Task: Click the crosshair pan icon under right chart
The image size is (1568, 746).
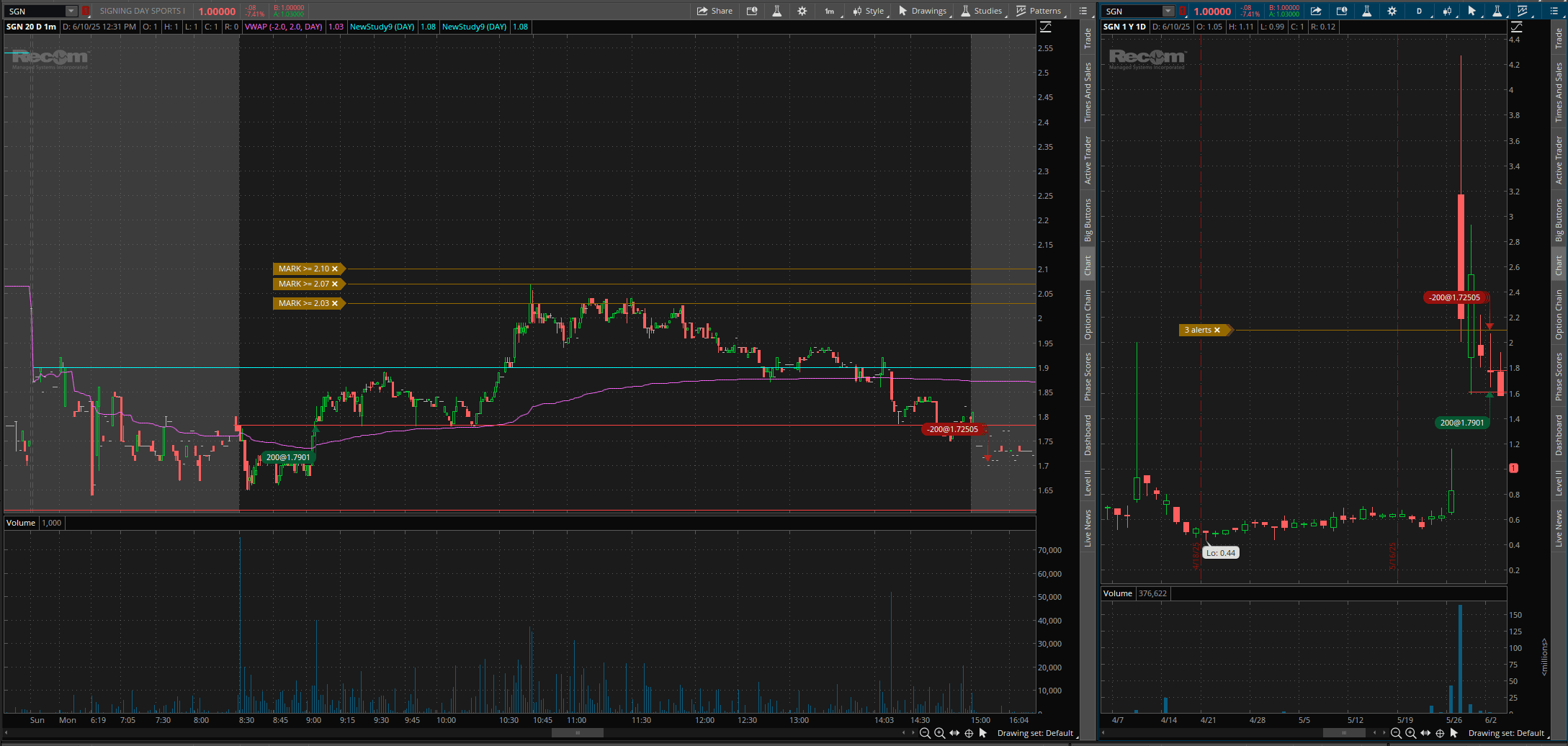Action: coord(1440,733)
